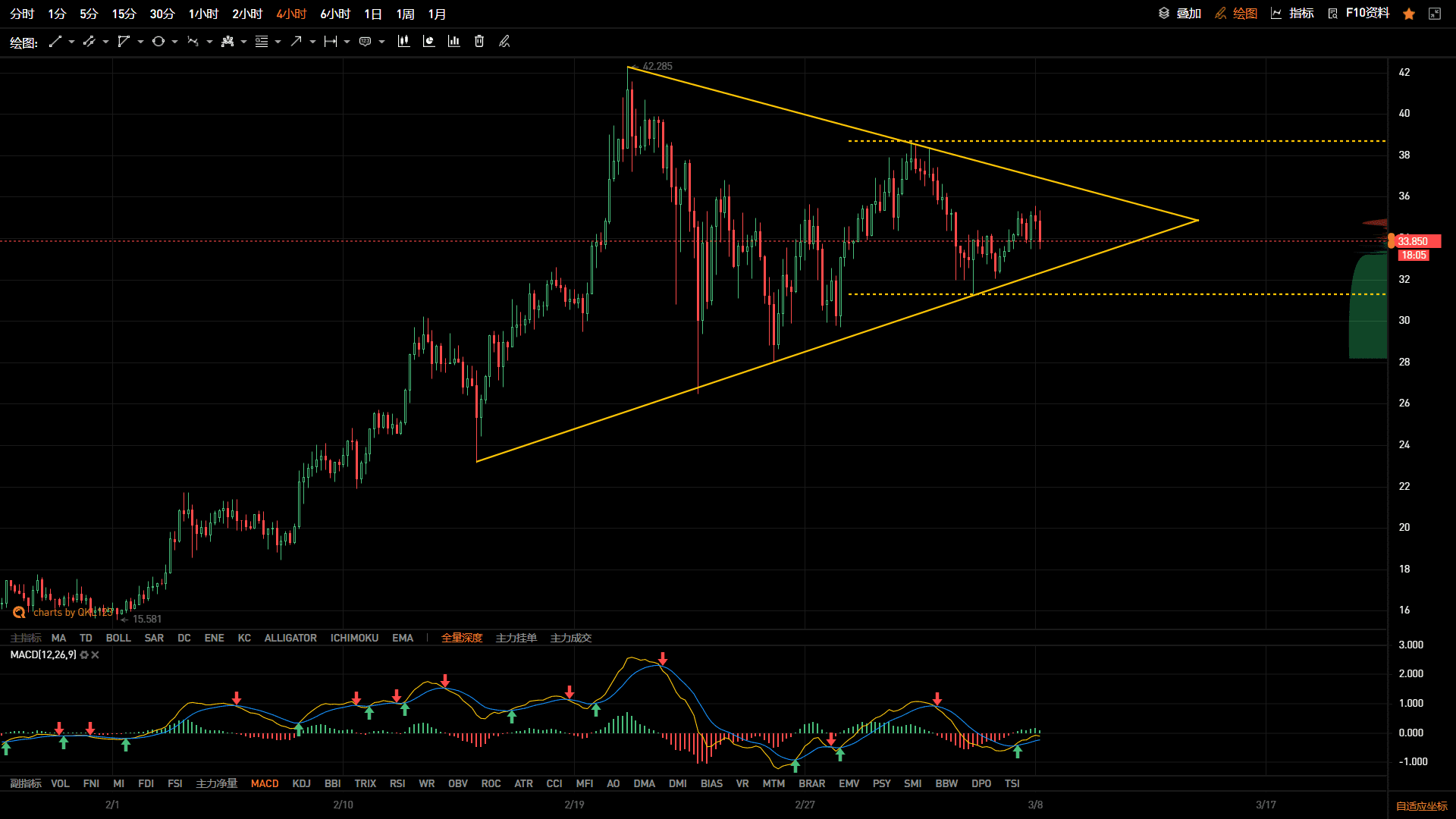
Task: Click the trash icon to delete drawings
Action: 479,42
